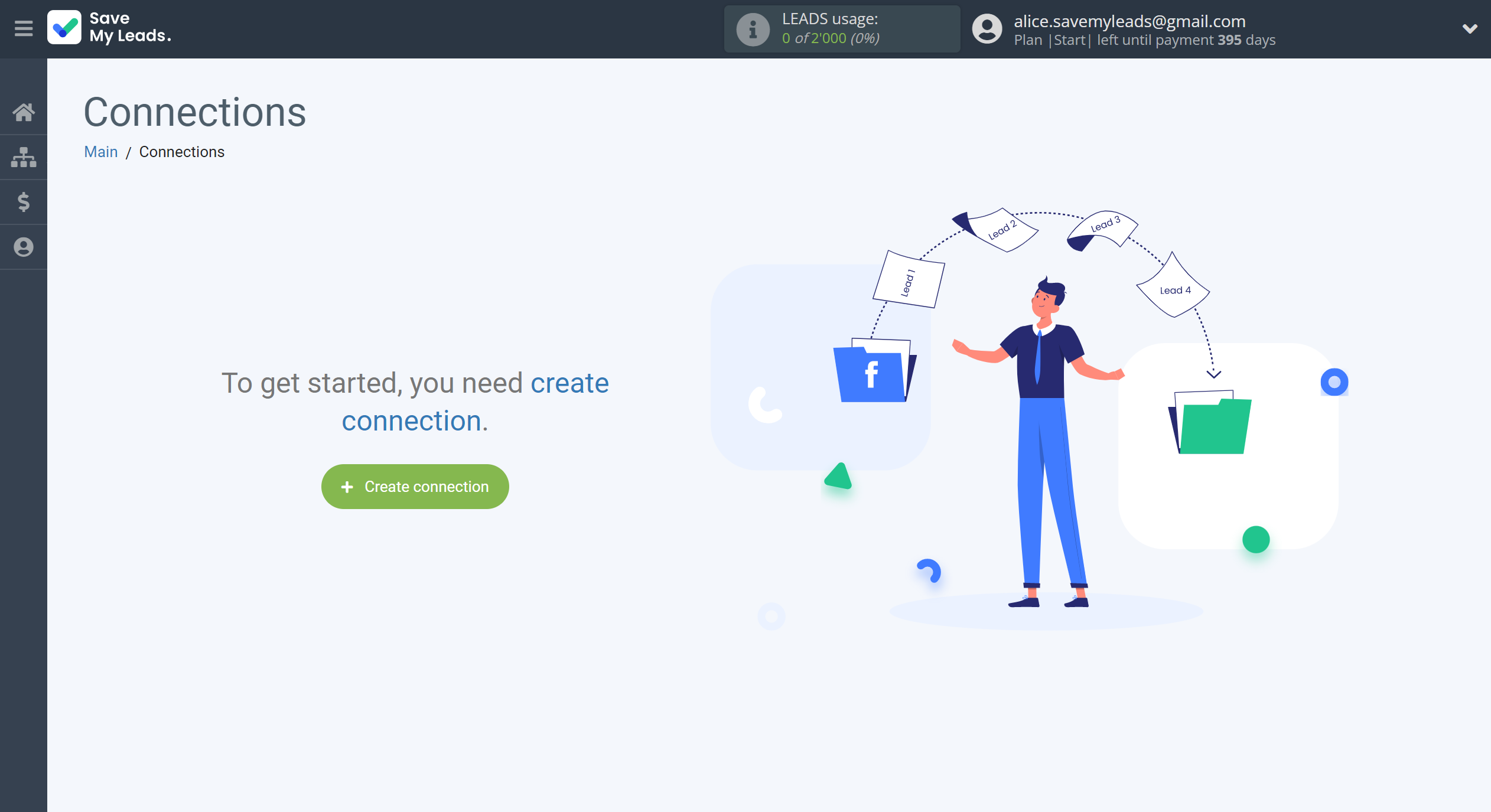Click the info icon next to LEADS usage
The image size is (1491, 812).
pyautogui.click(x=751, y=28)
